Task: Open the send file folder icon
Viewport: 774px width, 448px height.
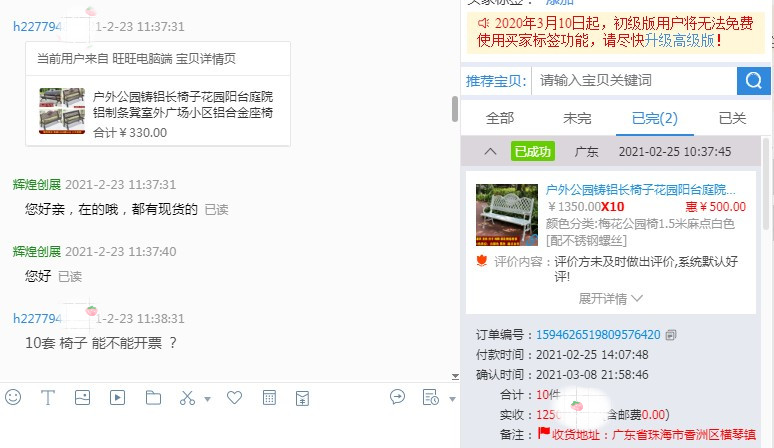Action: point(153,397)
